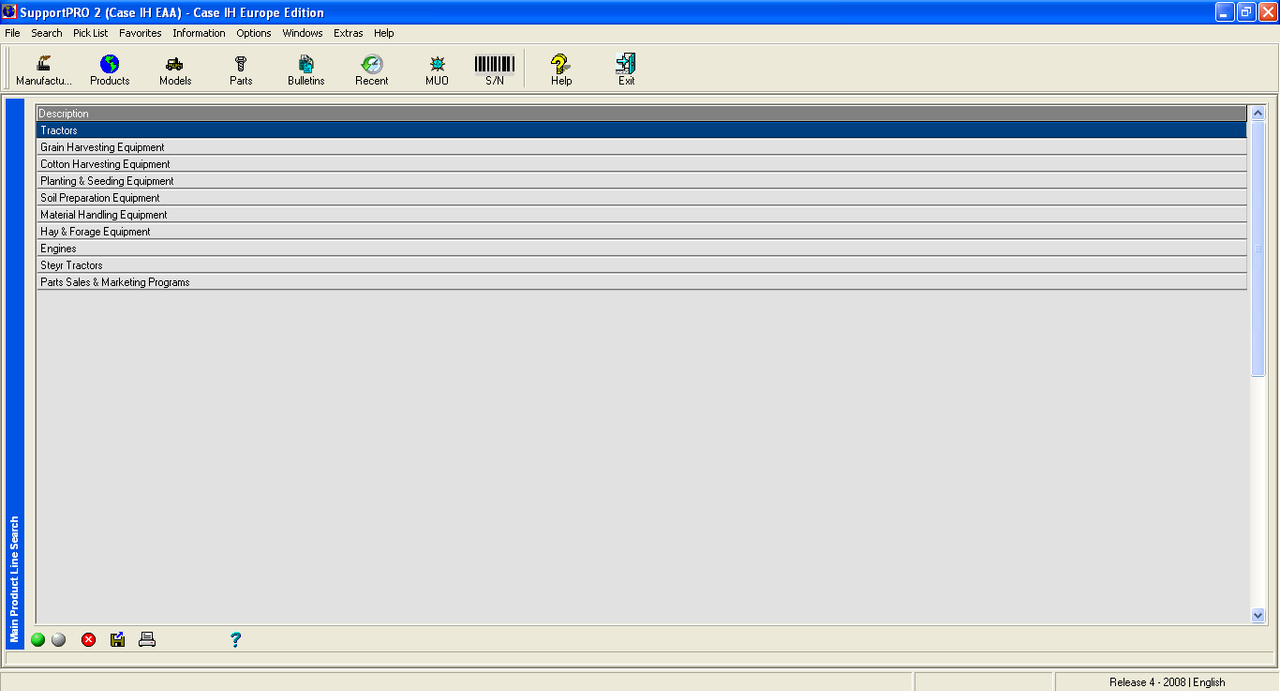Click the blue question mark icon

235,640
